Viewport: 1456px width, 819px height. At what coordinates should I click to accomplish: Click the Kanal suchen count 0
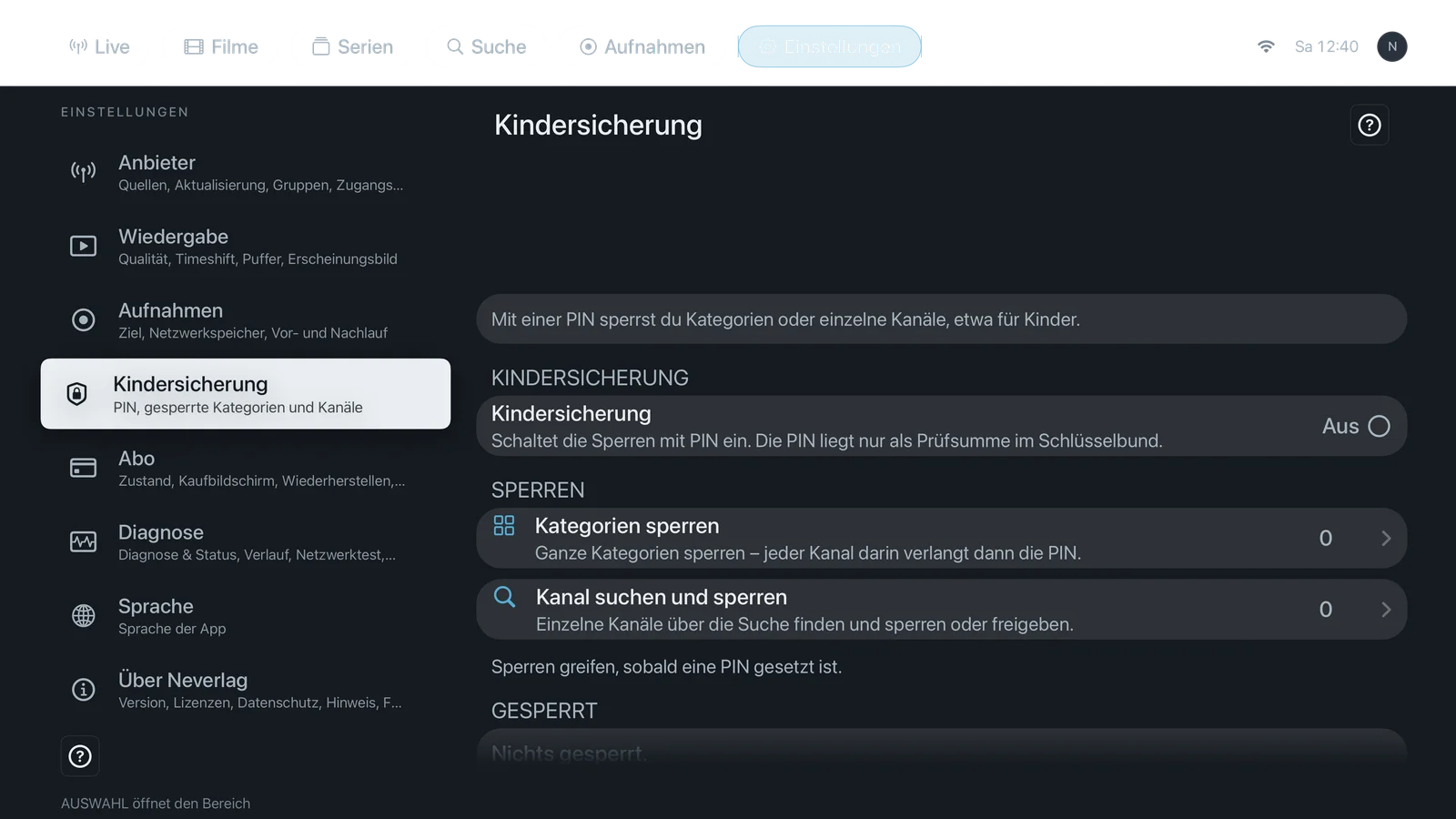(1326, 610)
